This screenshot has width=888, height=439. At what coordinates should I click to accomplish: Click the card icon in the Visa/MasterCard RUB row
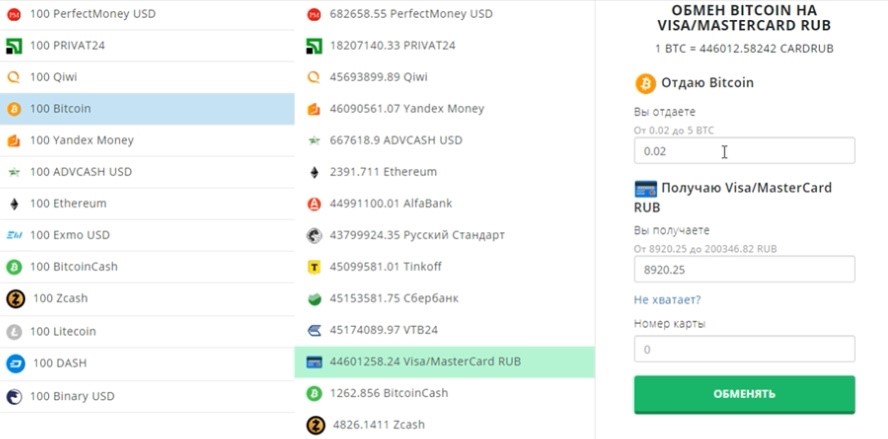coord(314,362)
